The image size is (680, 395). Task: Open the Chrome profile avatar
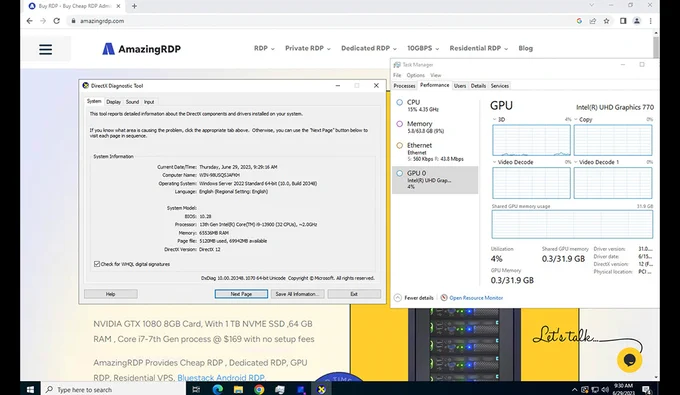coord(637,21)
